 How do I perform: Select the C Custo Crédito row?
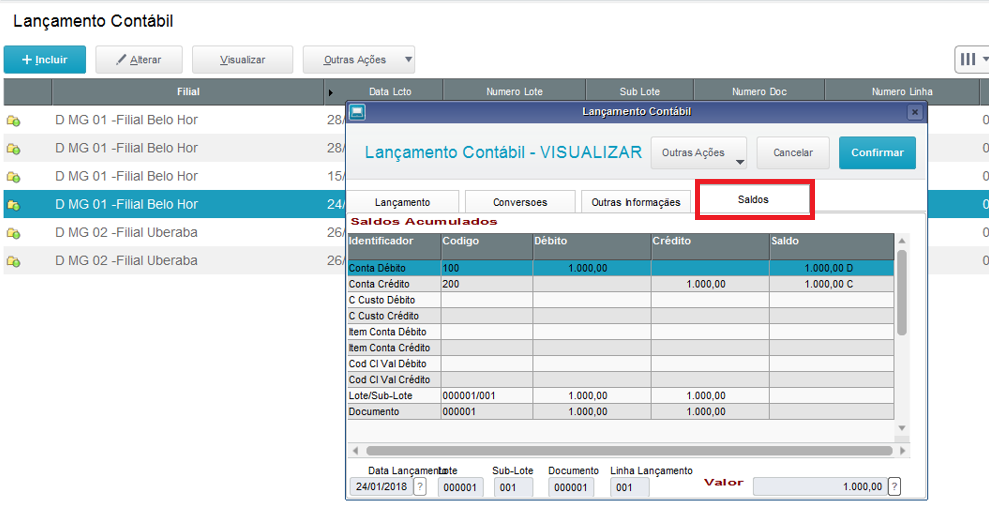(621, 316)
